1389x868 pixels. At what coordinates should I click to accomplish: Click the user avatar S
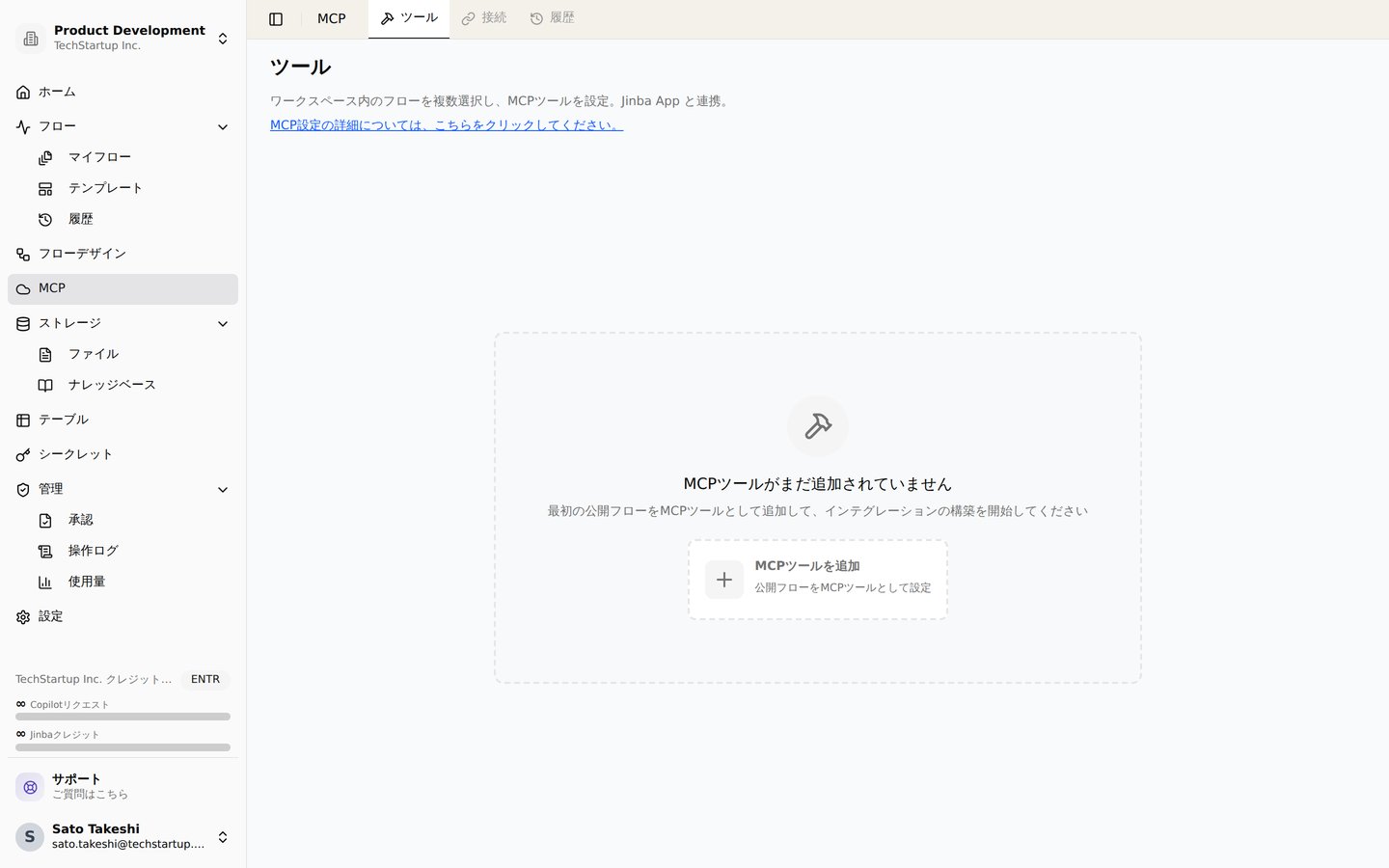30,837
